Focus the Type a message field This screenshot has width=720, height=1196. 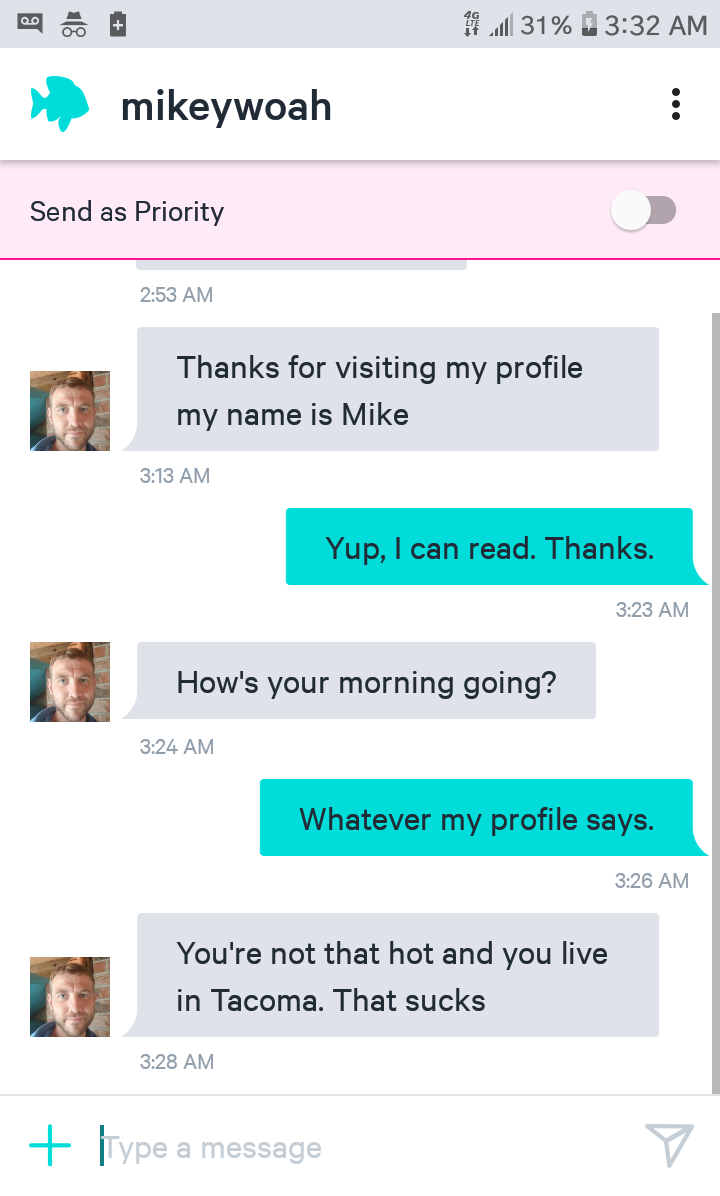(360, 1148)
